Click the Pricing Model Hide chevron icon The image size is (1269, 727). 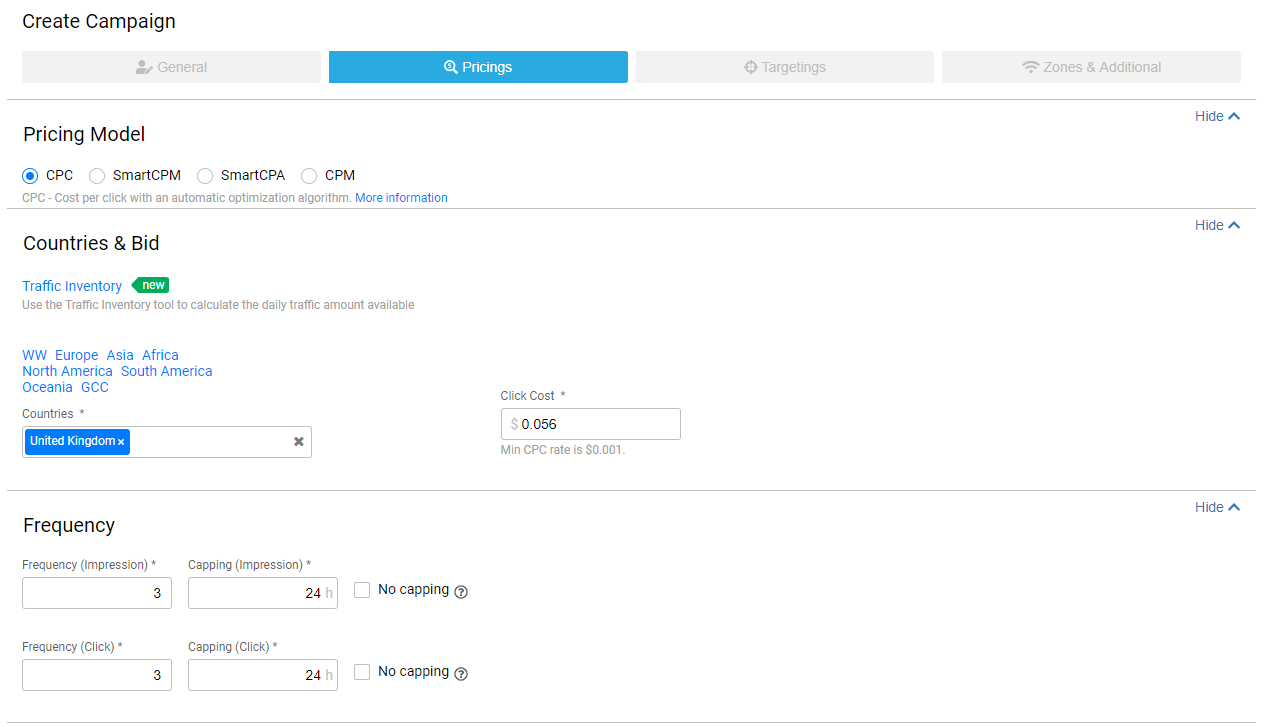pyautogui.click(x=1234, y=116)
